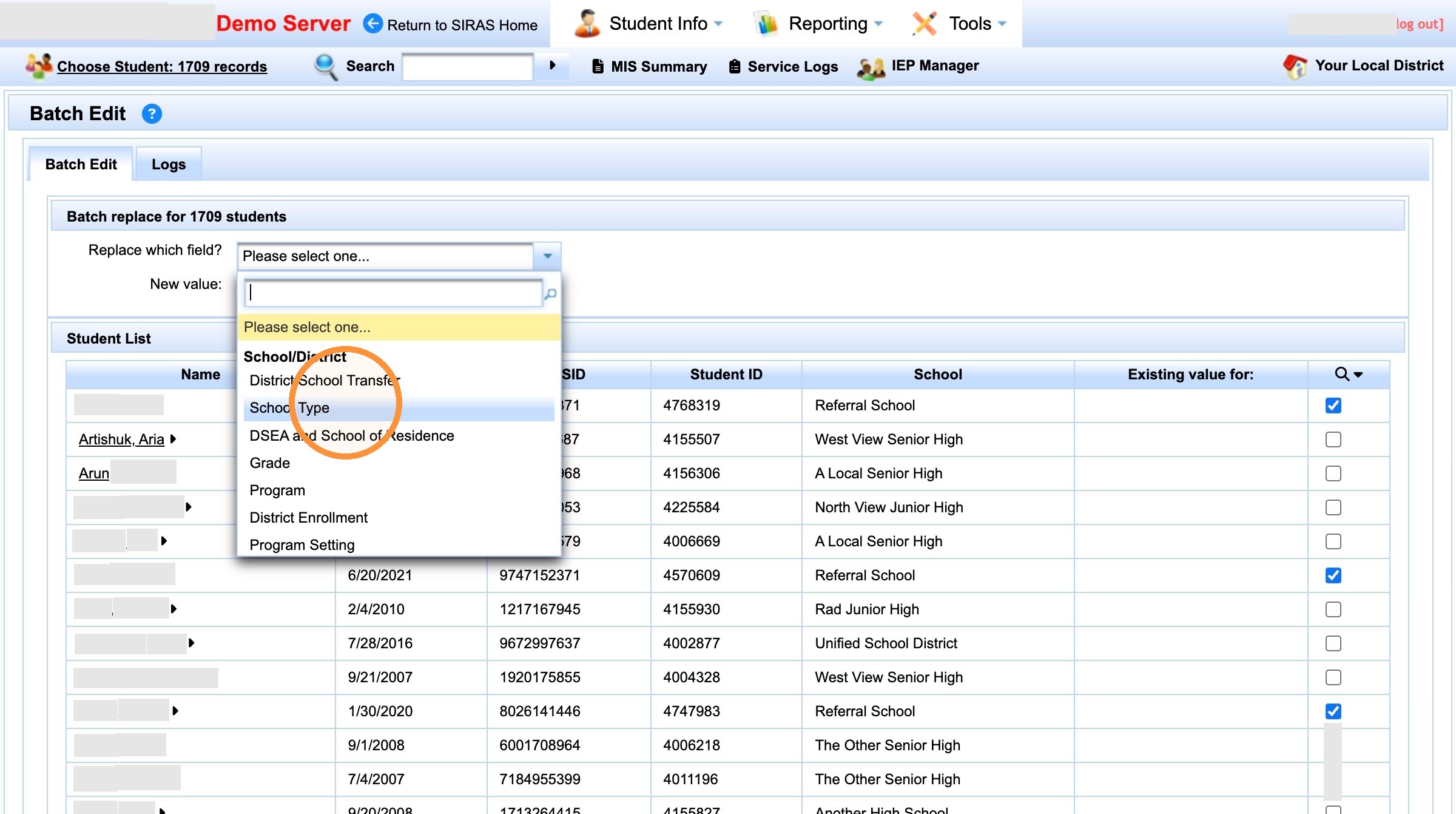
Task: Expand the arrow on the 4225584 student row
Action: [x=189, y=507]
